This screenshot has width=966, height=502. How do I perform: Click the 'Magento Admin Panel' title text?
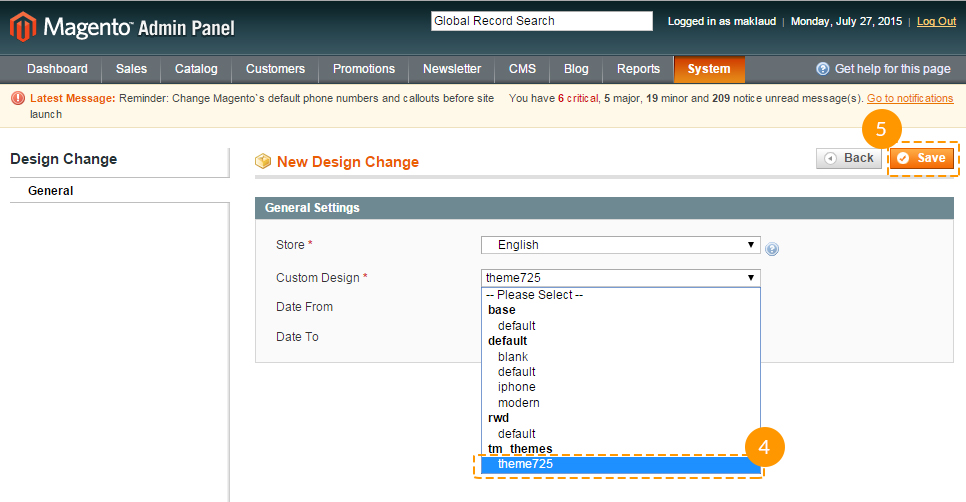point(139,28)
